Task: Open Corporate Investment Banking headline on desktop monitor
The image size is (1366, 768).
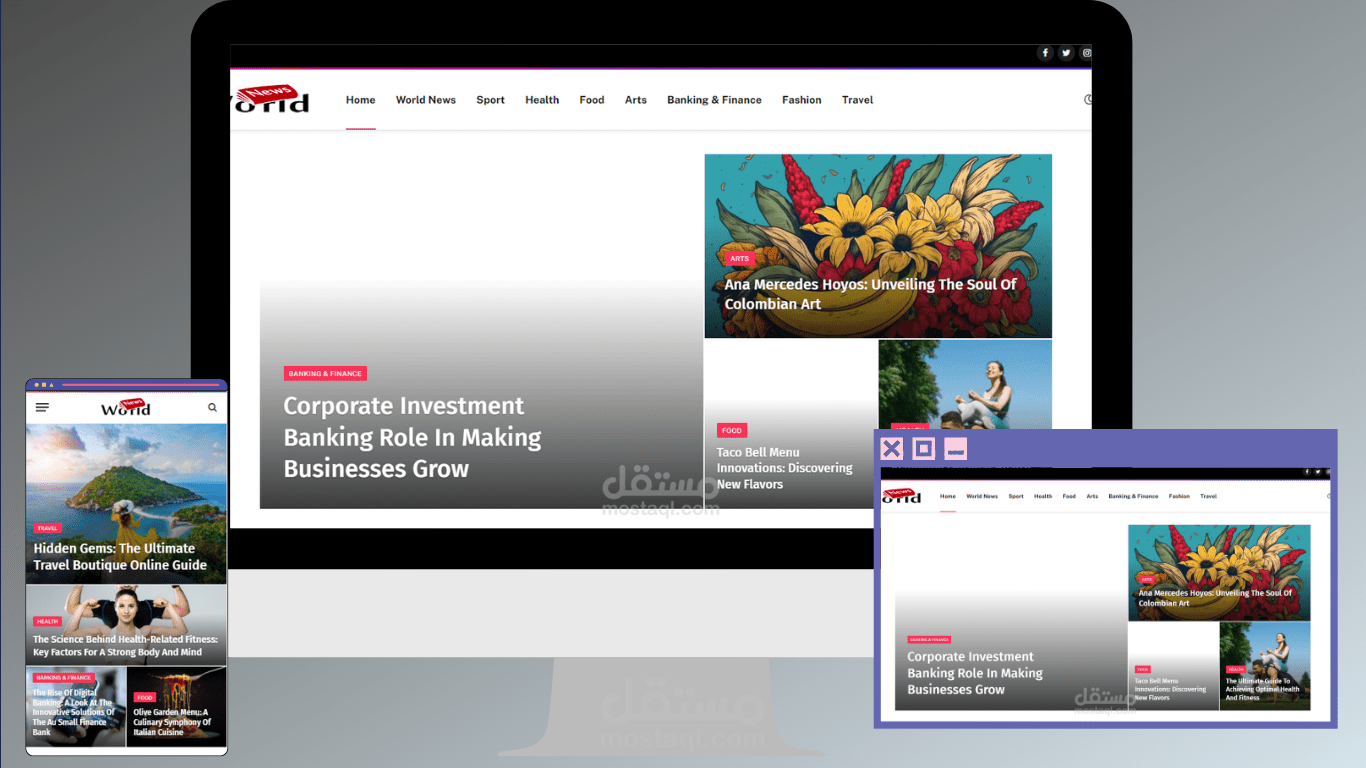Action: pyautogui.click(x=412, y=437)
